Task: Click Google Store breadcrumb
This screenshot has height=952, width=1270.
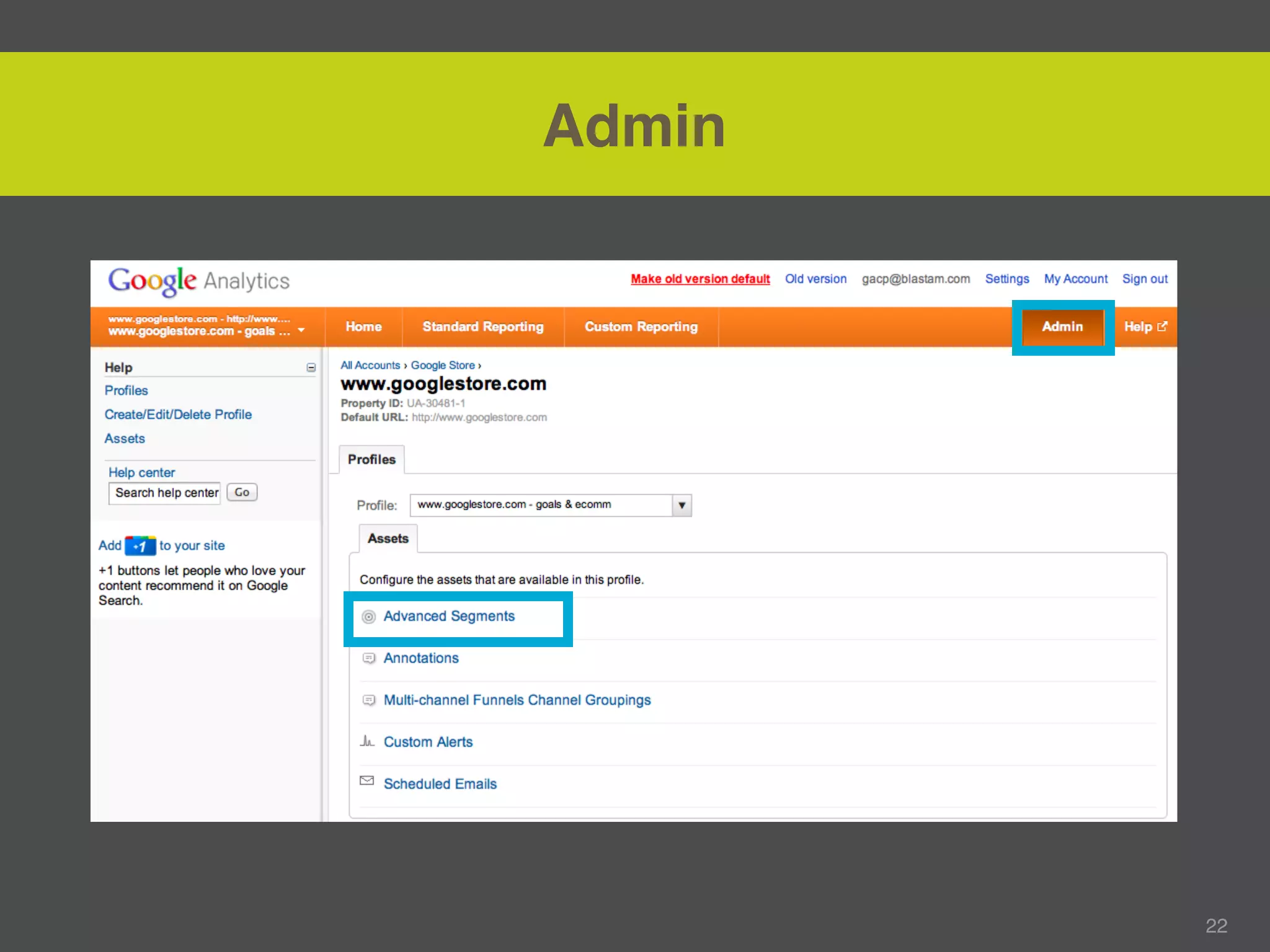Action: [443, 366]
